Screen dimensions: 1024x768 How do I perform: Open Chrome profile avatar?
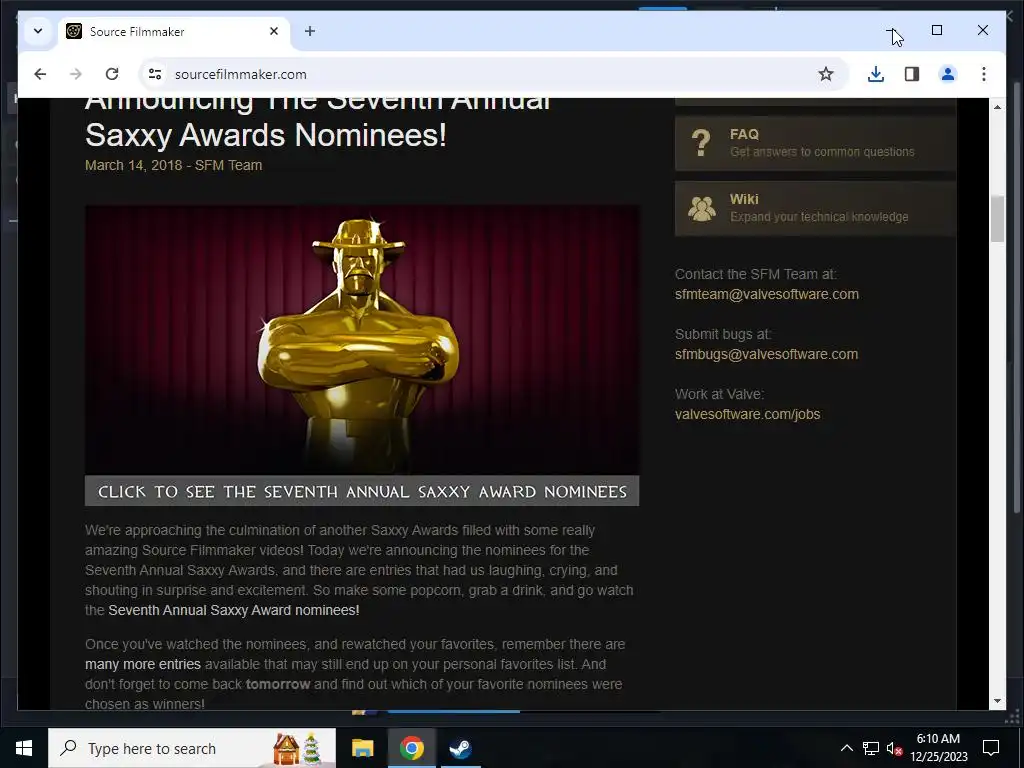click(948, 74)
